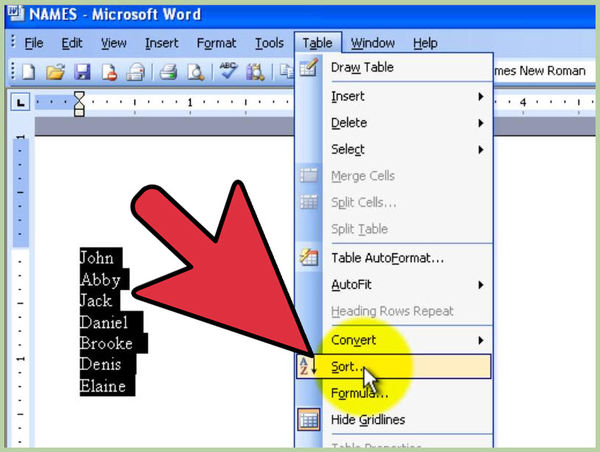Click the Print Preview magnifier icon
Screen dimensions: 600x452
point(196,72)
